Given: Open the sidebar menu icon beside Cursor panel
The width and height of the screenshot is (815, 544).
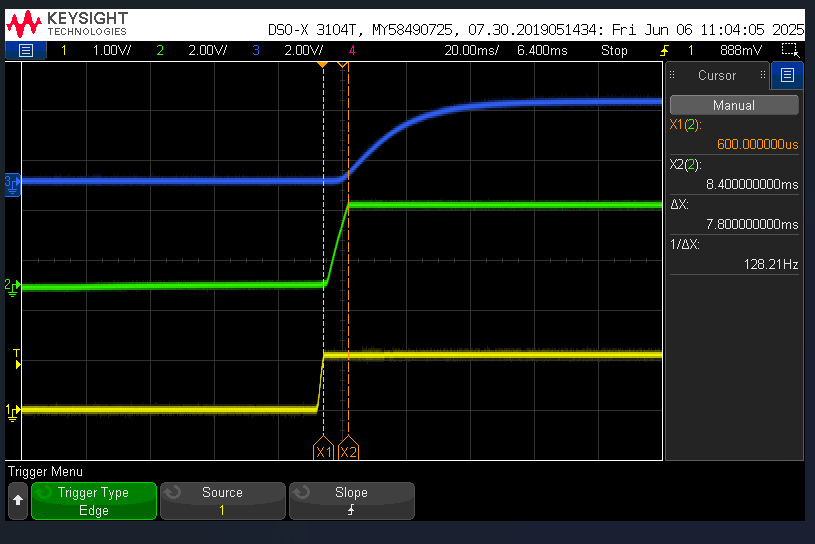Looking at the screenshot, I should [787, 75].
